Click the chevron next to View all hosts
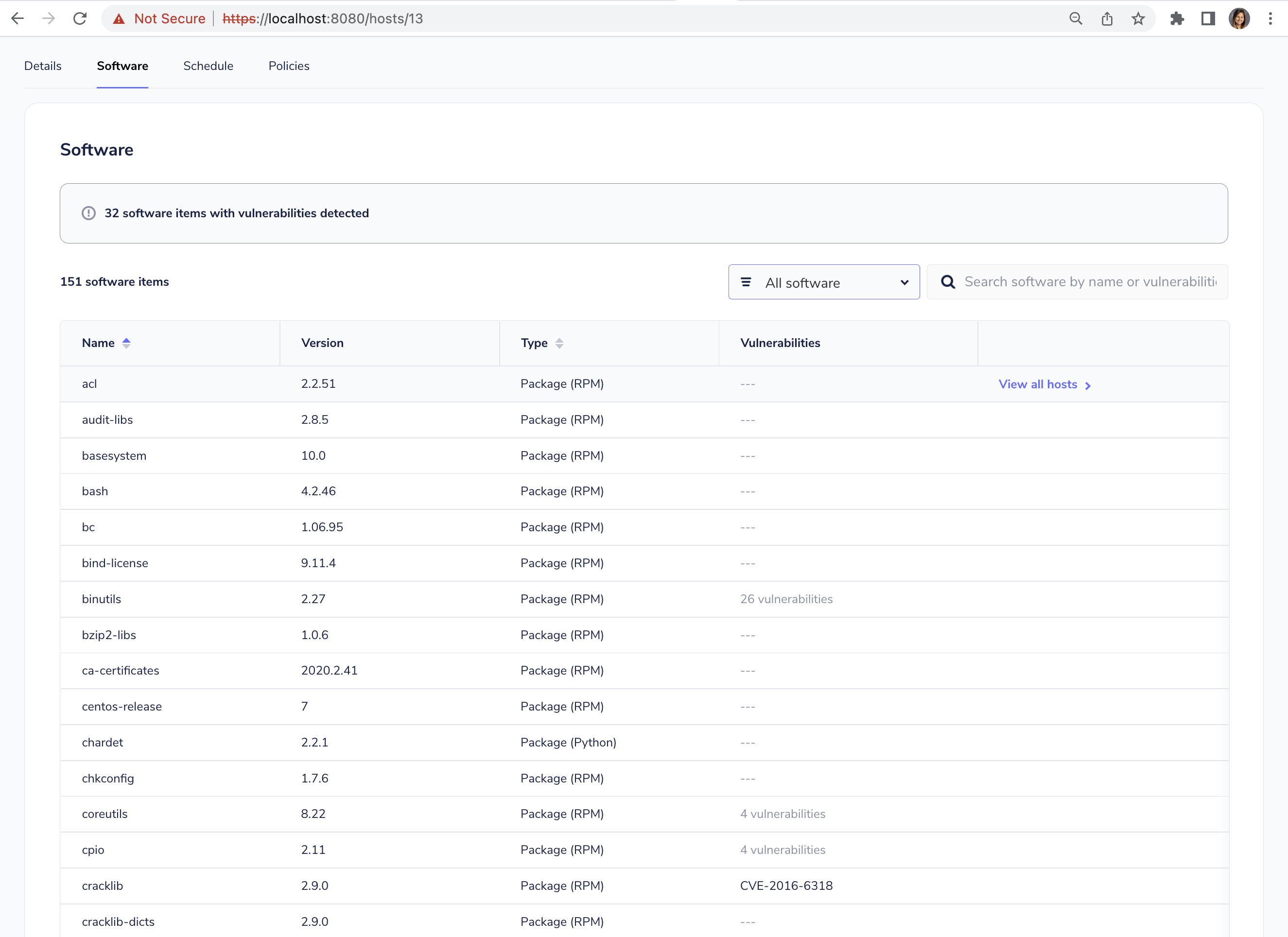This screenshot has height=937, width=1288. point(1089,385)
